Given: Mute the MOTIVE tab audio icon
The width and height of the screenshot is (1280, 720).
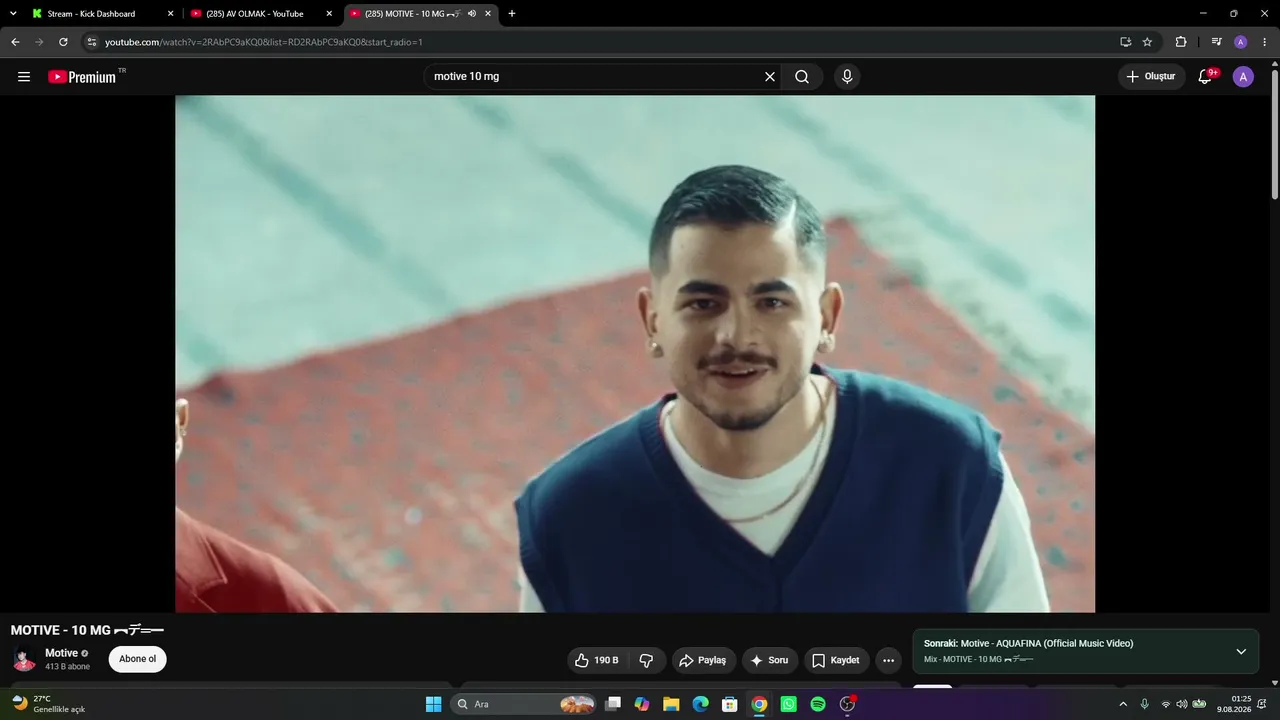Looking at the screenshot, I should click(471, 14).
